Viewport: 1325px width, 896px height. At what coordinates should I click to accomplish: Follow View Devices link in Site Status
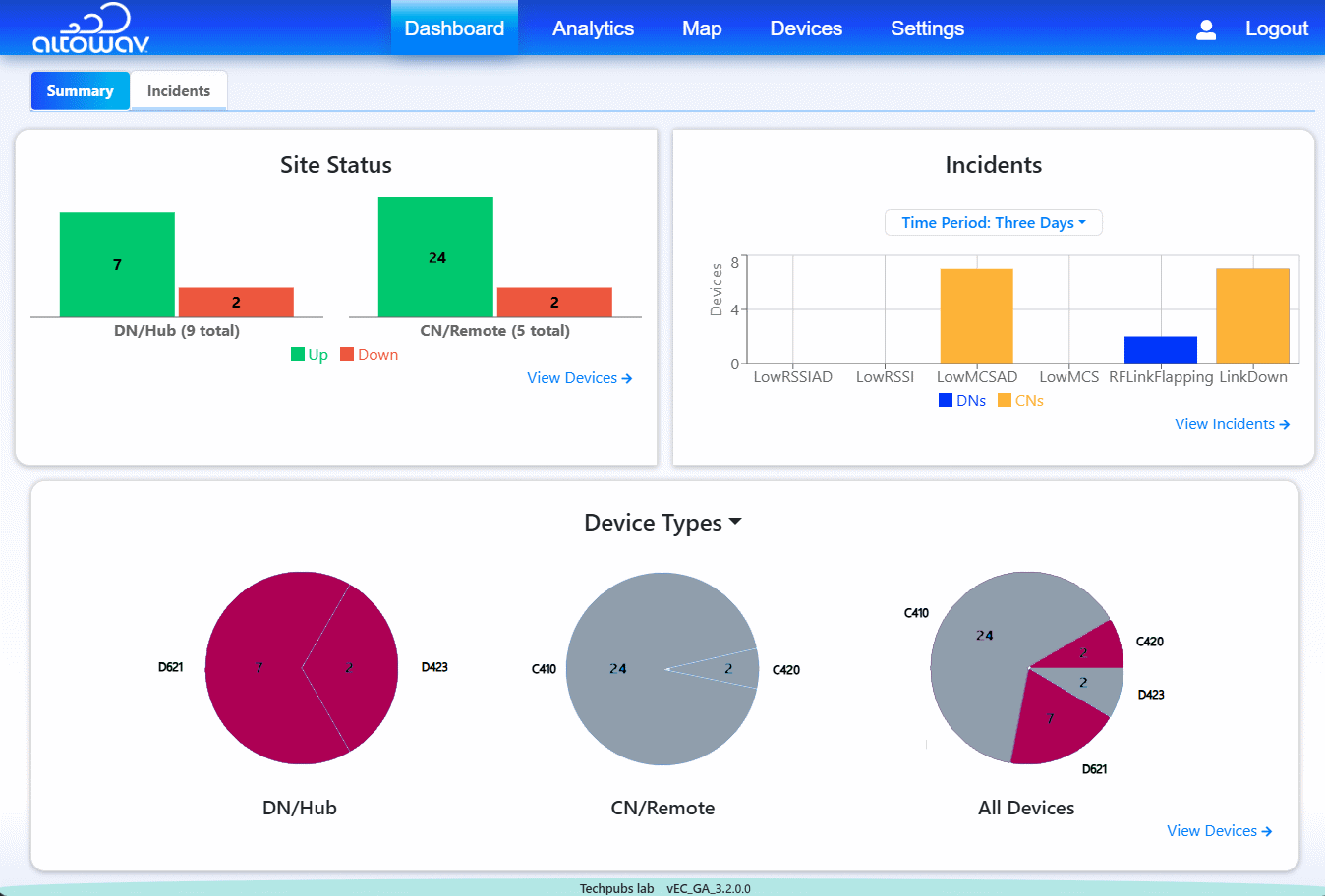579,378
